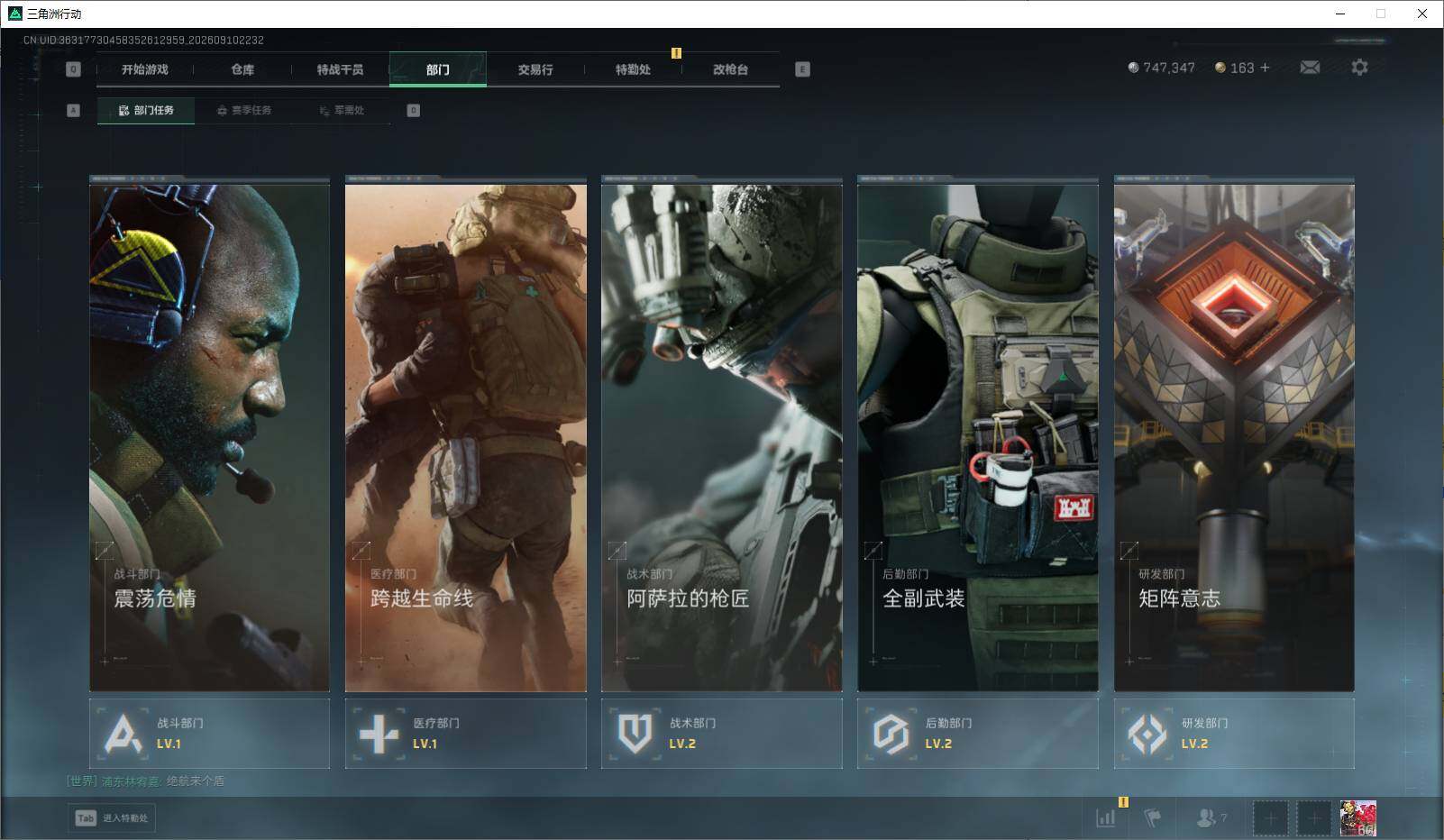
Task: Click the Q key hint icon
Action: (x=74, y=69)
